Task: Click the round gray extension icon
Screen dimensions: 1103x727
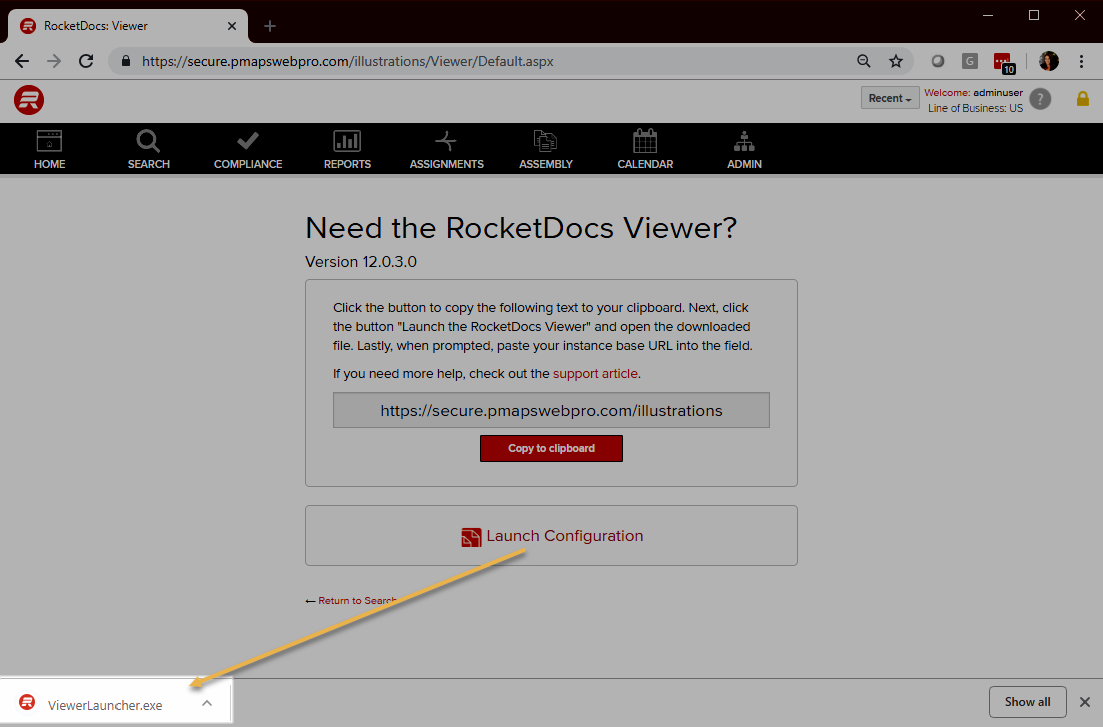Action: point(937,61)
